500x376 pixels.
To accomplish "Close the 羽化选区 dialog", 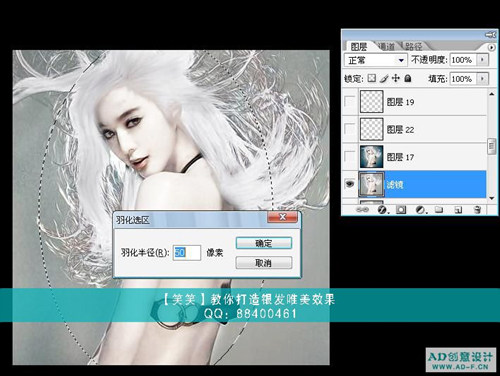I will tap(282, 217).
